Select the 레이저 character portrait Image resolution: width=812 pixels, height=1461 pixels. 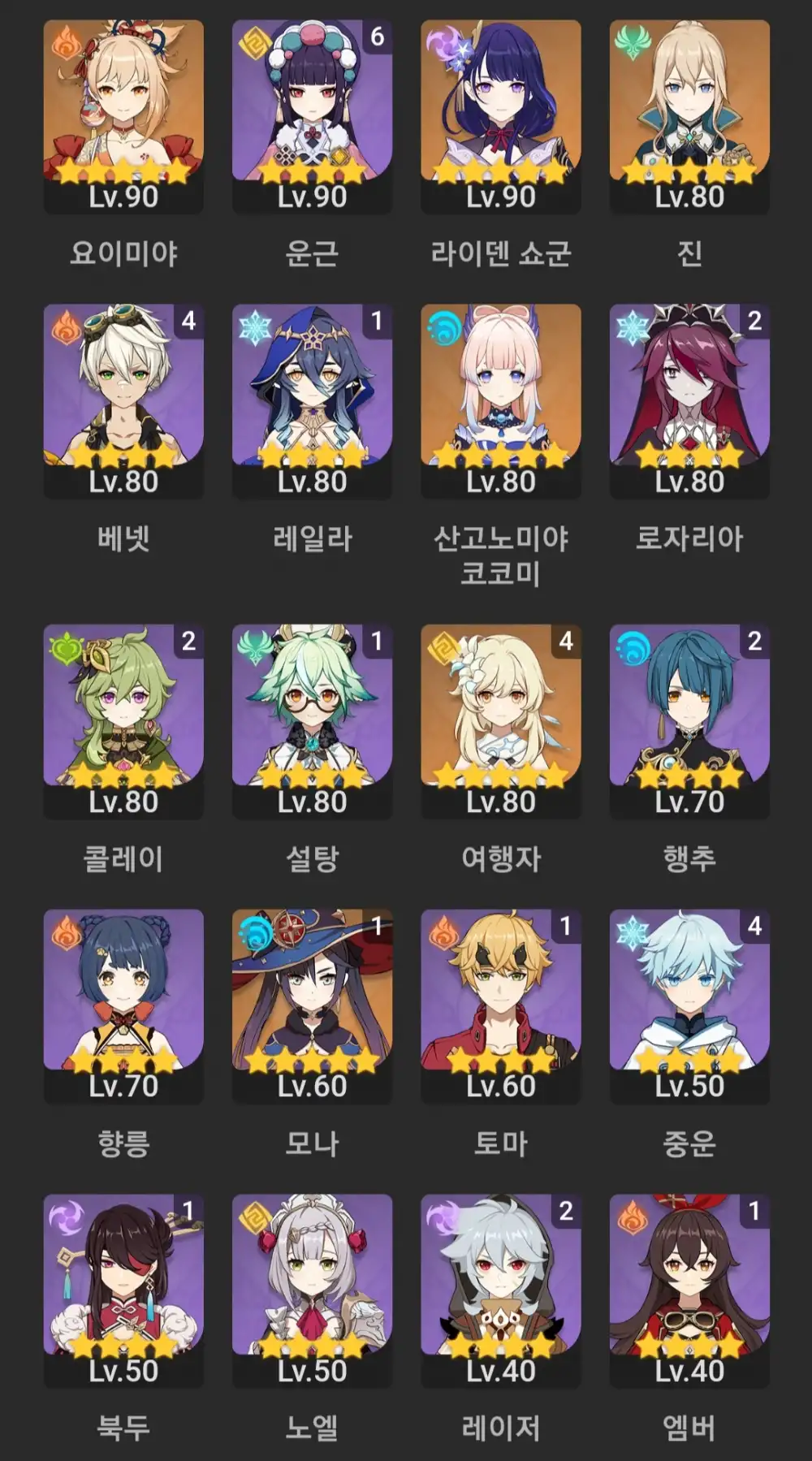click(501, 1274)
